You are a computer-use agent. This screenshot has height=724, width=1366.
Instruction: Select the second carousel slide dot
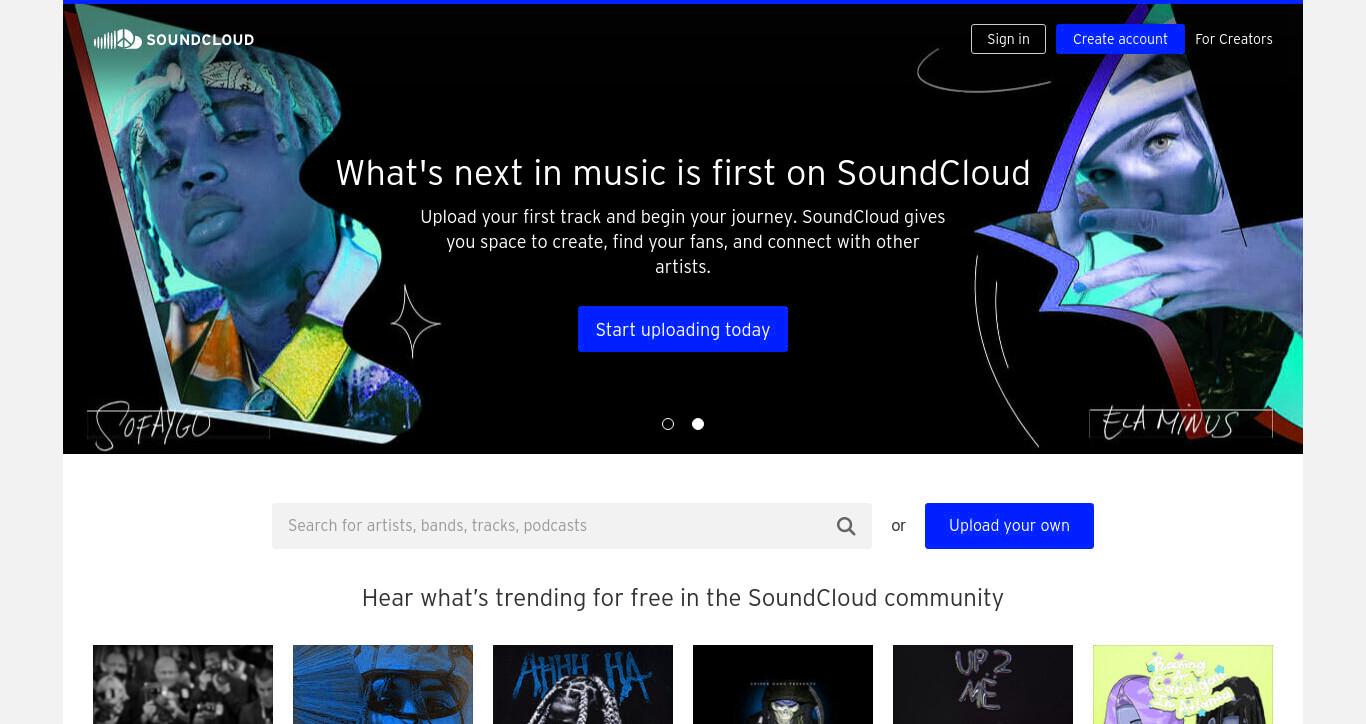[x=698, y=424]
